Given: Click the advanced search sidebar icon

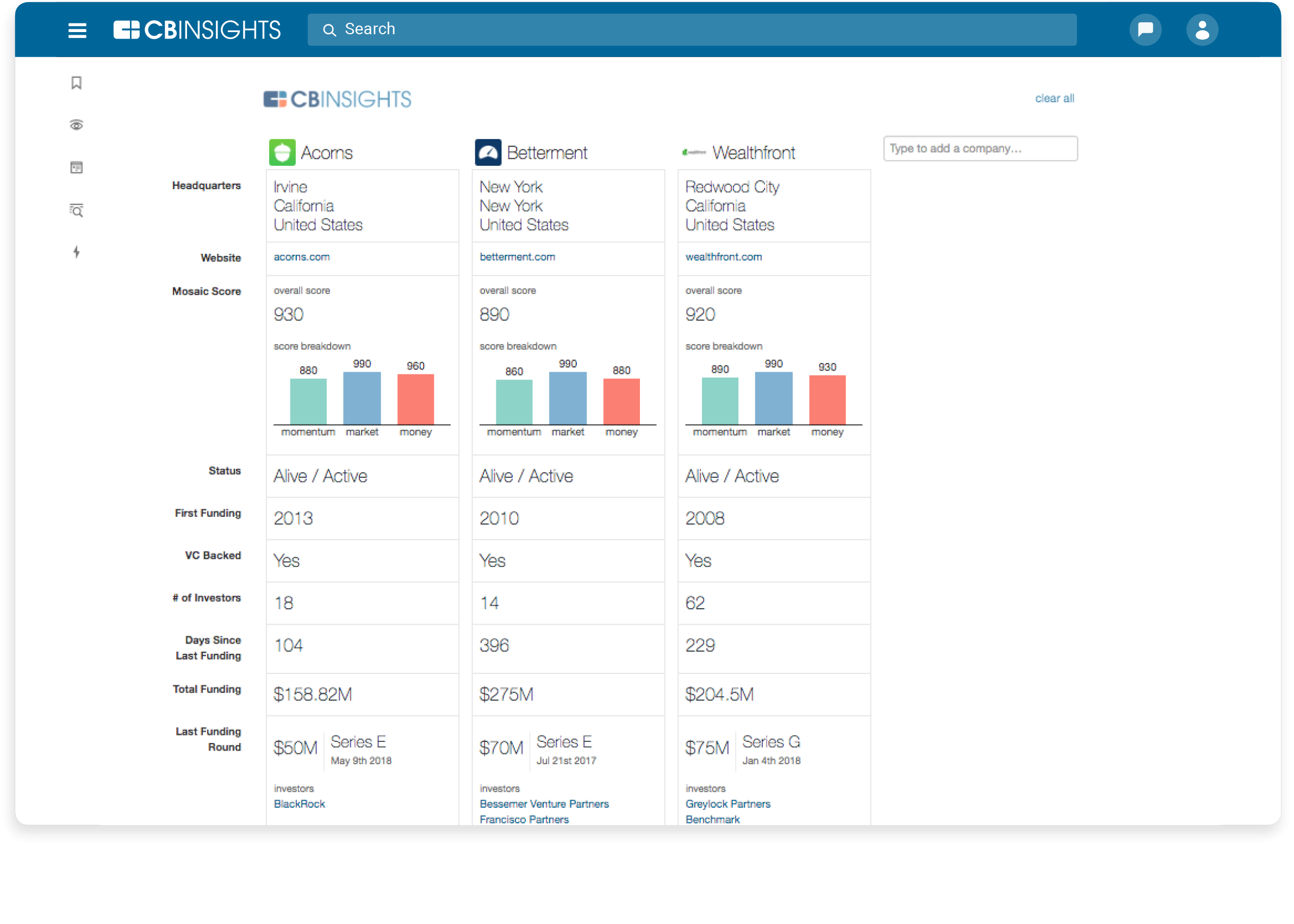Looking at the screenshot, I should pyautogui.click(x=77, y=210).
